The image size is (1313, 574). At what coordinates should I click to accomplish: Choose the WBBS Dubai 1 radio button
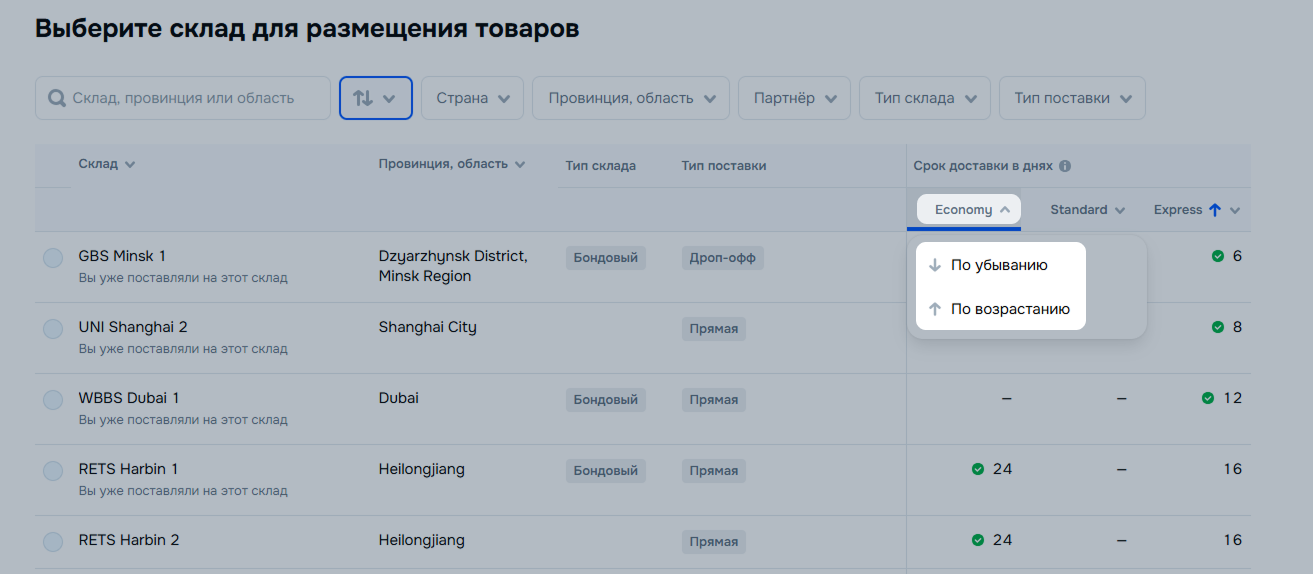pos(53,400)
